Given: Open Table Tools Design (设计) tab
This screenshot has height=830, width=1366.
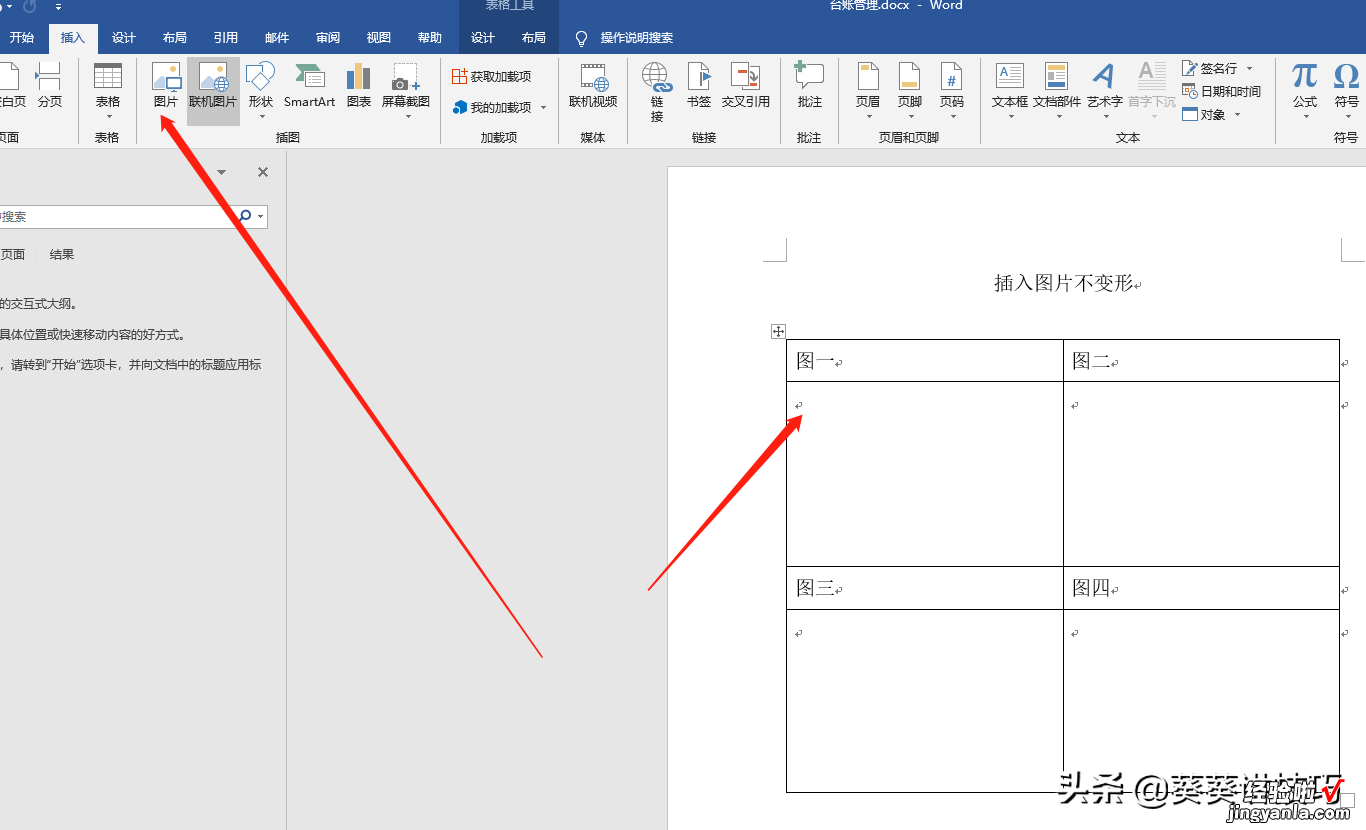Looking at the screenshot, I should pyautogui.click(x=483, y=38).
